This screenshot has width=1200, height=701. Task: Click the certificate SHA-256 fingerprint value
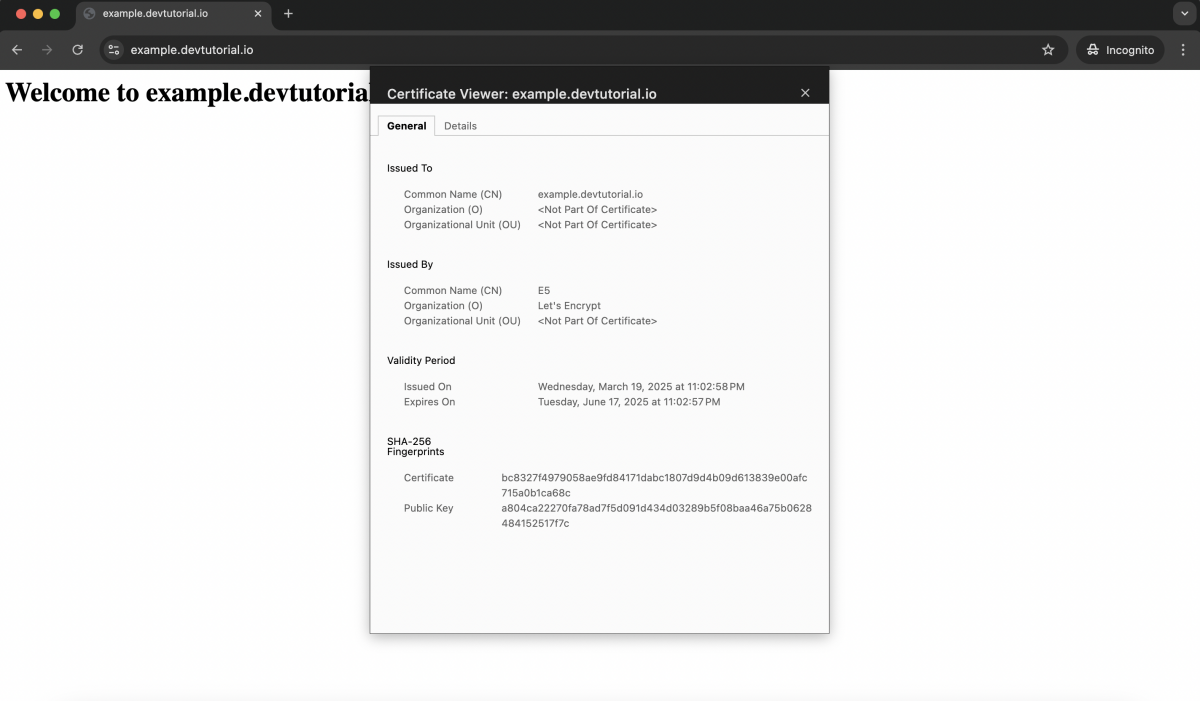click(x=654, y=485)
